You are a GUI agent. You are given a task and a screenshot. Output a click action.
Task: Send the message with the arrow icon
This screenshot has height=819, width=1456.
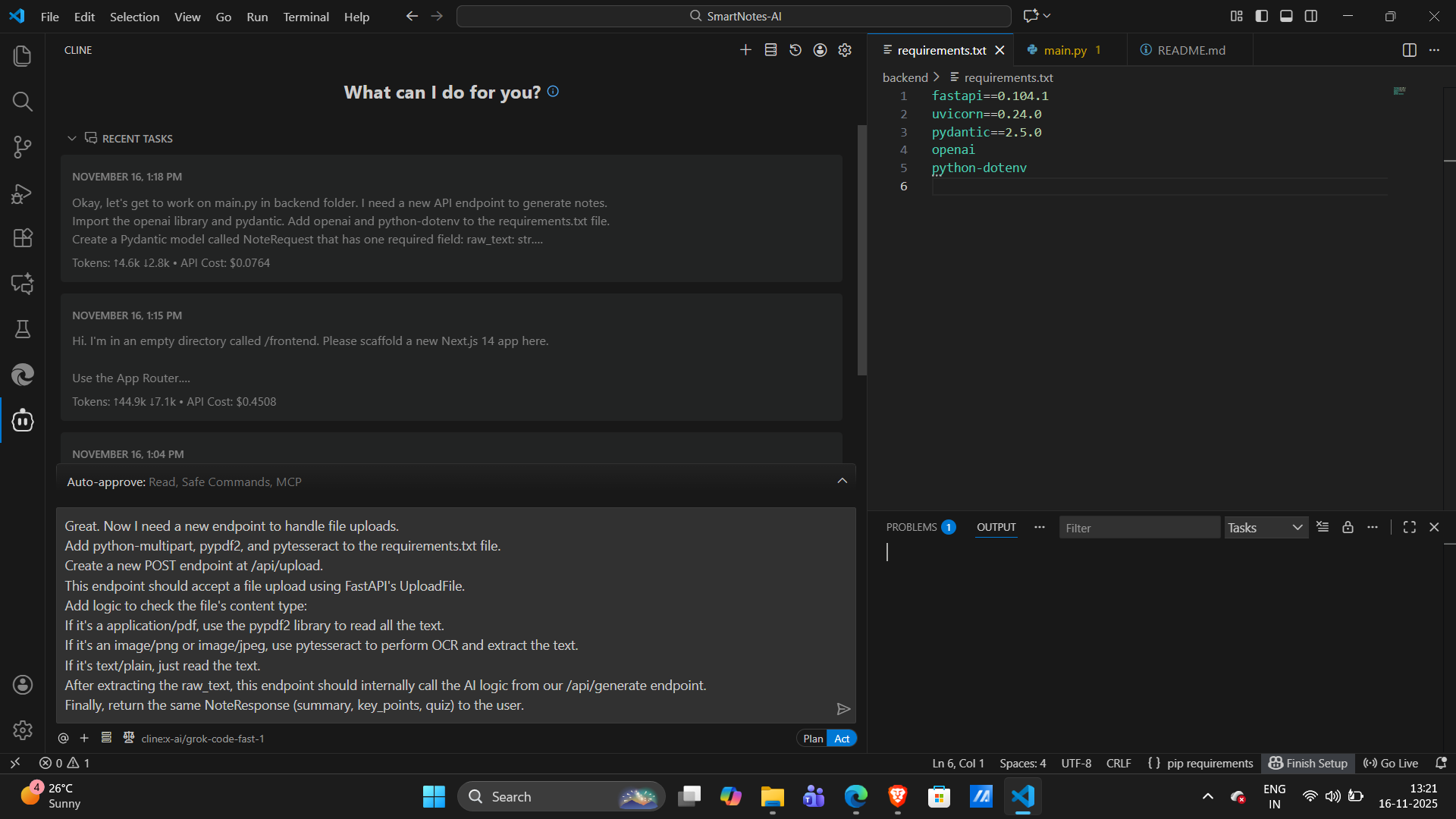(843, 709)
